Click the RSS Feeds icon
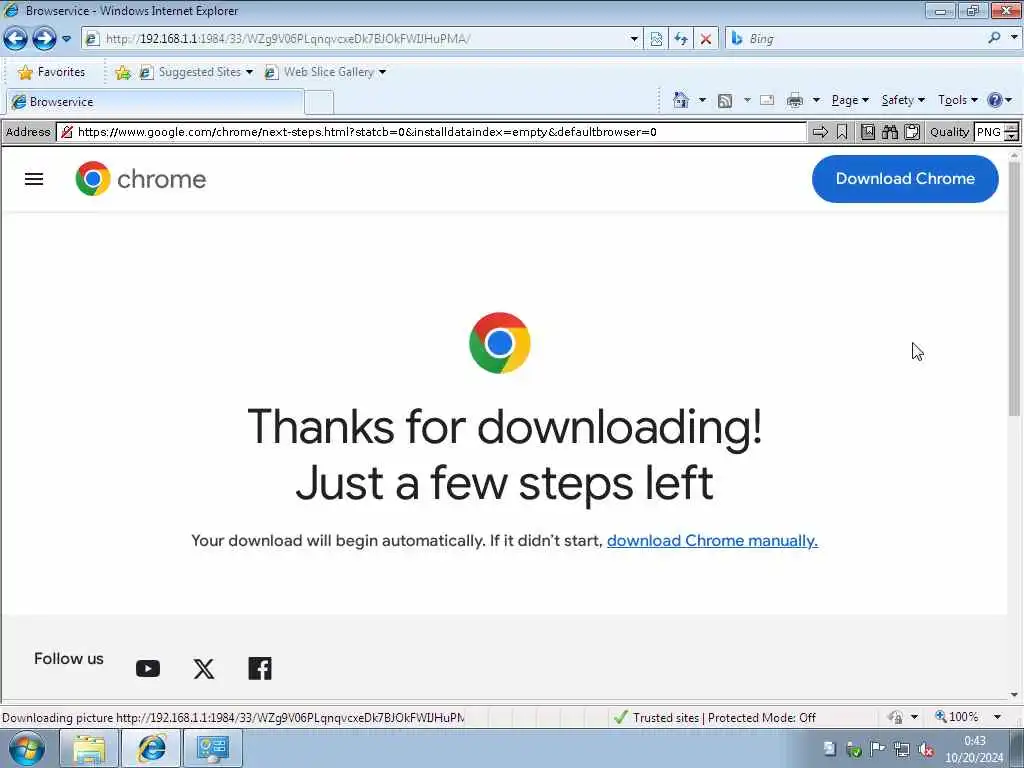 coord(725,100)
